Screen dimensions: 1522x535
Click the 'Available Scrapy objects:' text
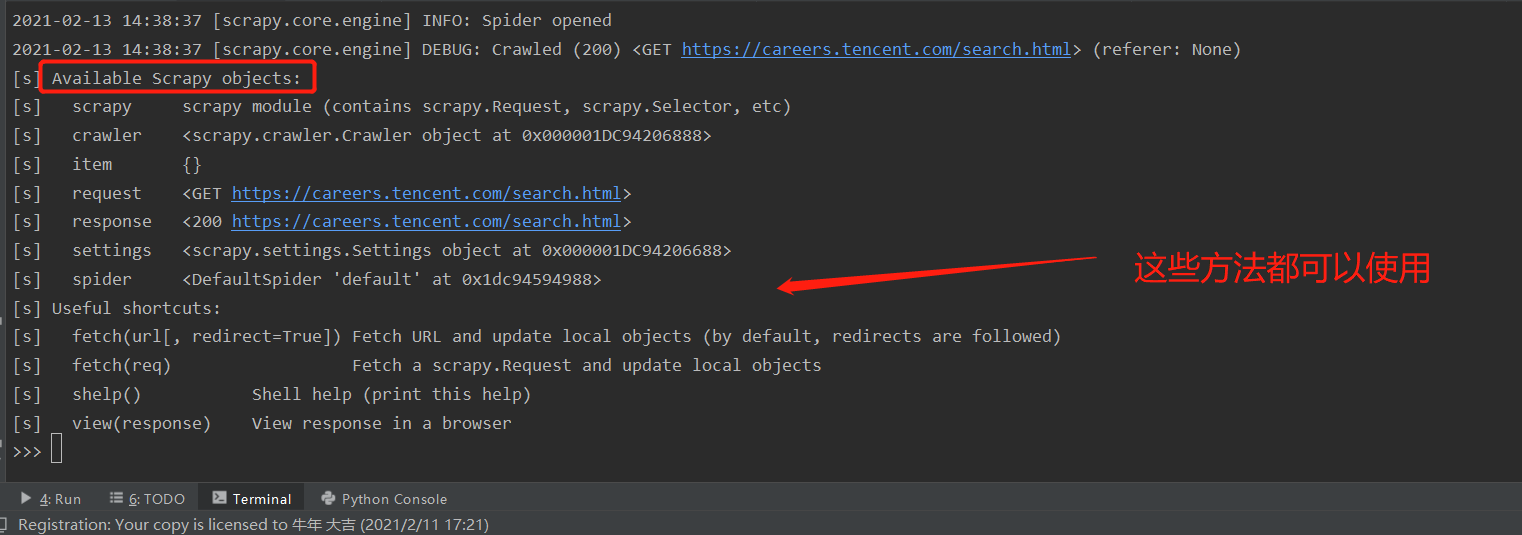pos(176,78)
